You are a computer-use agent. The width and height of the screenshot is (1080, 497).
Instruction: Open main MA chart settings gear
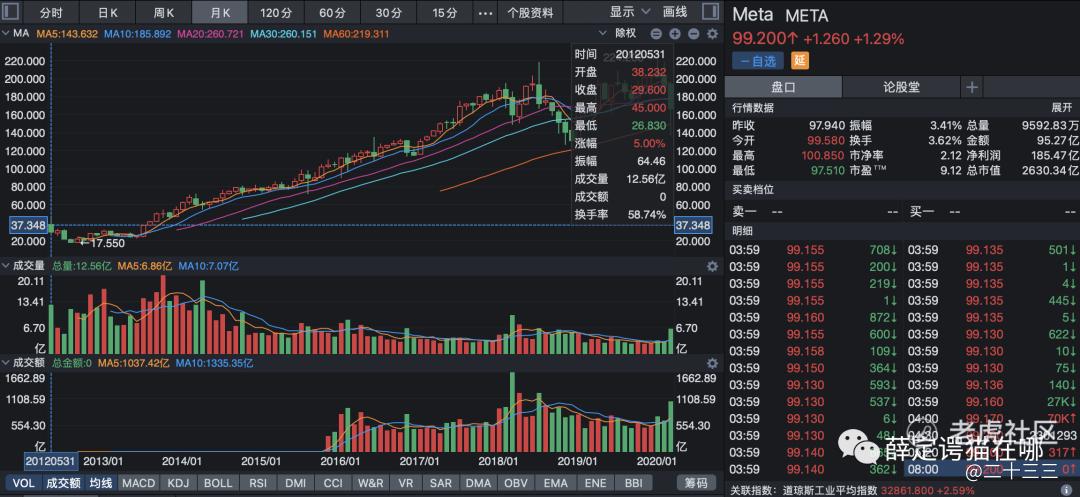(x=712, y=34)
